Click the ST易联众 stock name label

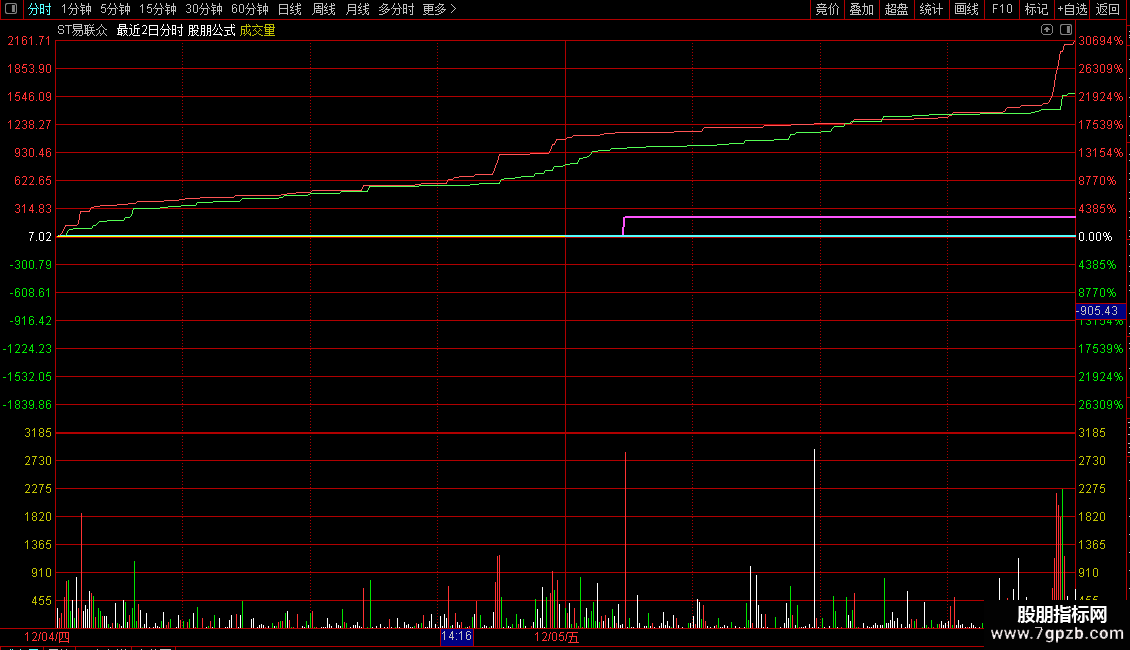coord(82,30)
